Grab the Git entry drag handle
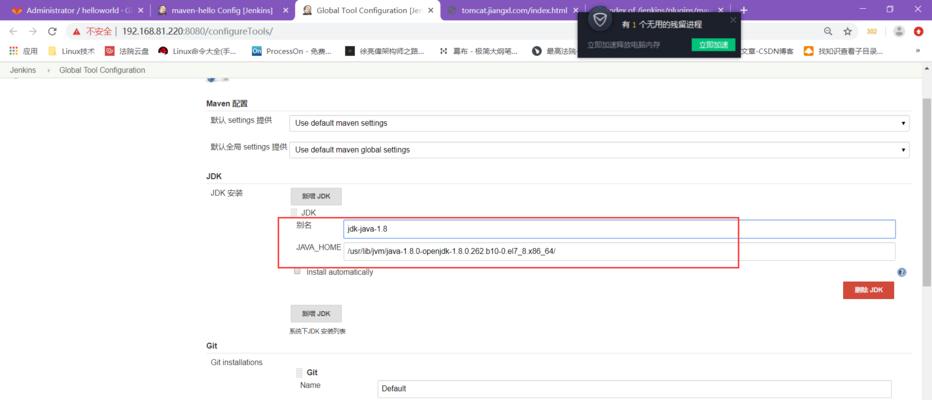Screen dimensions: 932x400 (x=300, y=373)
